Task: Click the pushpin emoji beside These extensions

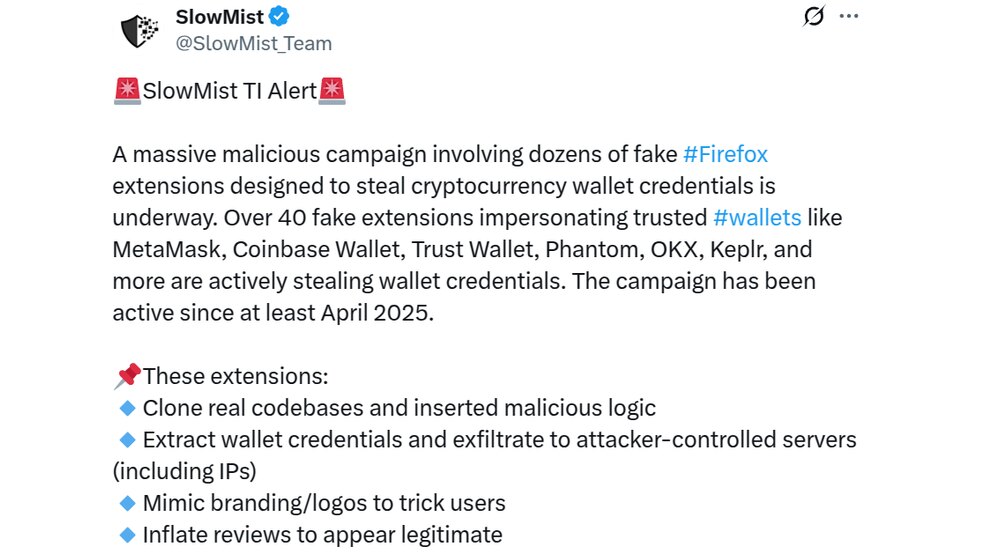Action: click(x=127, y=376)
